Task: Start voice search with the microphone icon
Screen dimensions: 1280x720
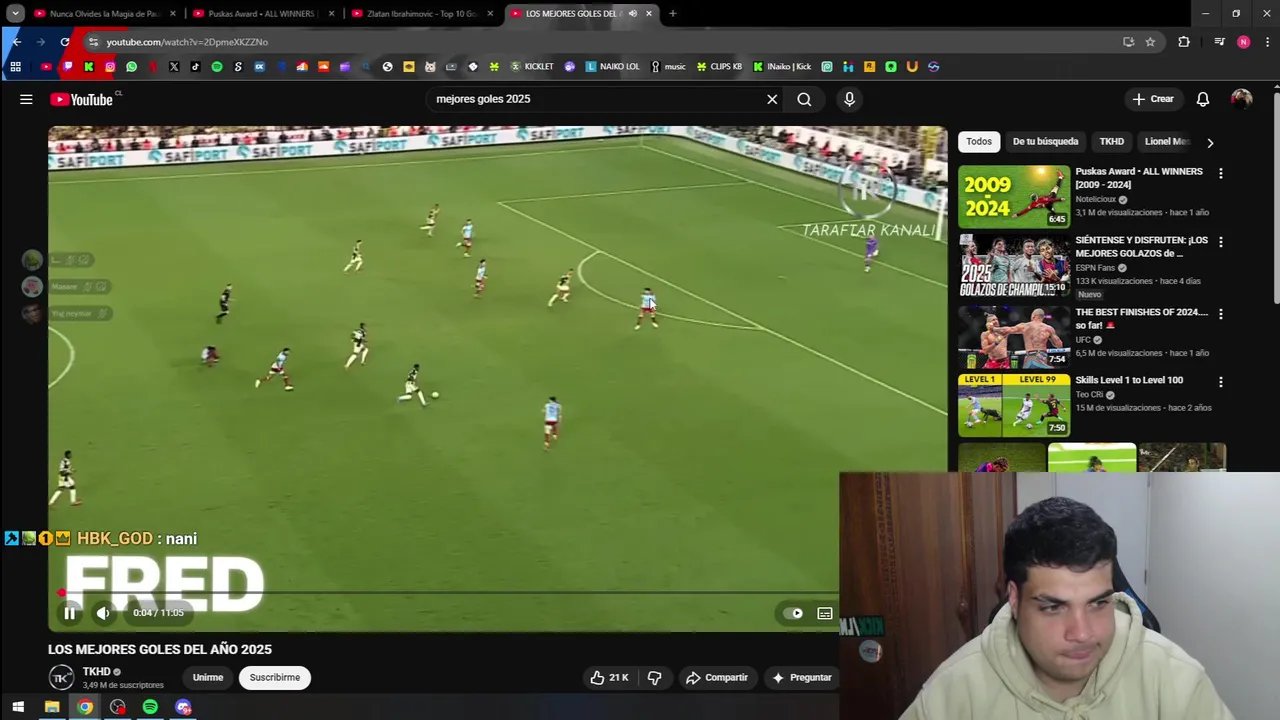Action: [x=849, y=99]
